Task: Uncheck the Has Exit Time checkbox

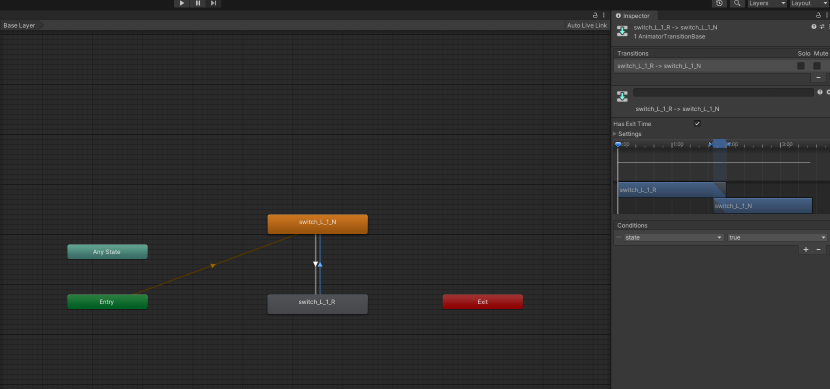Action: [697, 124]
